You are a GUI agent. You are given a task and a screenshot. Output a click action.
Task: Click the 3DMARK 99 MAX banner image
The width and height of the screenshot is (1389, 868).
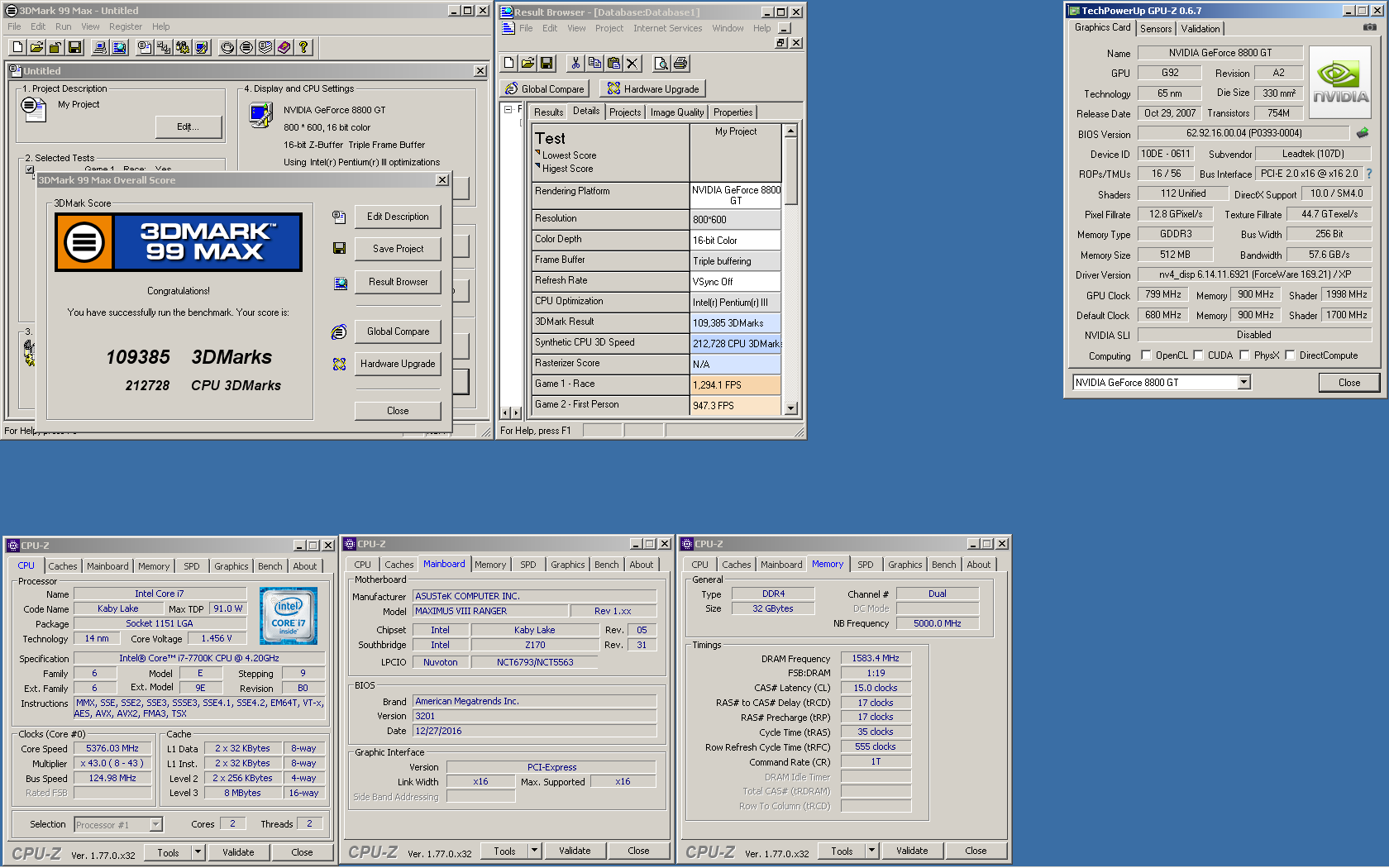tap(179, 242)
